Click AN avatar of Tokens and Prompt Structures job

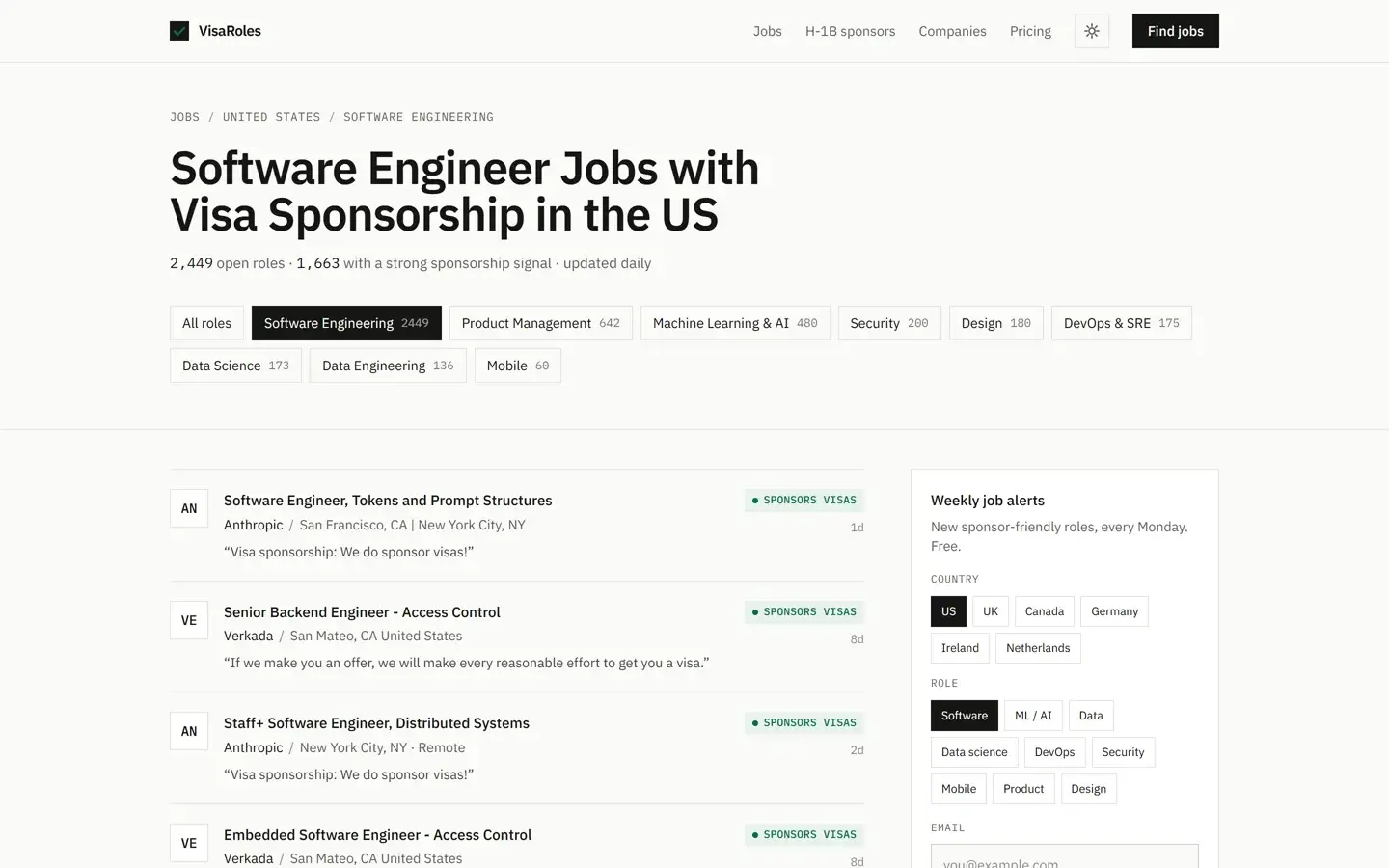[189, 508]
